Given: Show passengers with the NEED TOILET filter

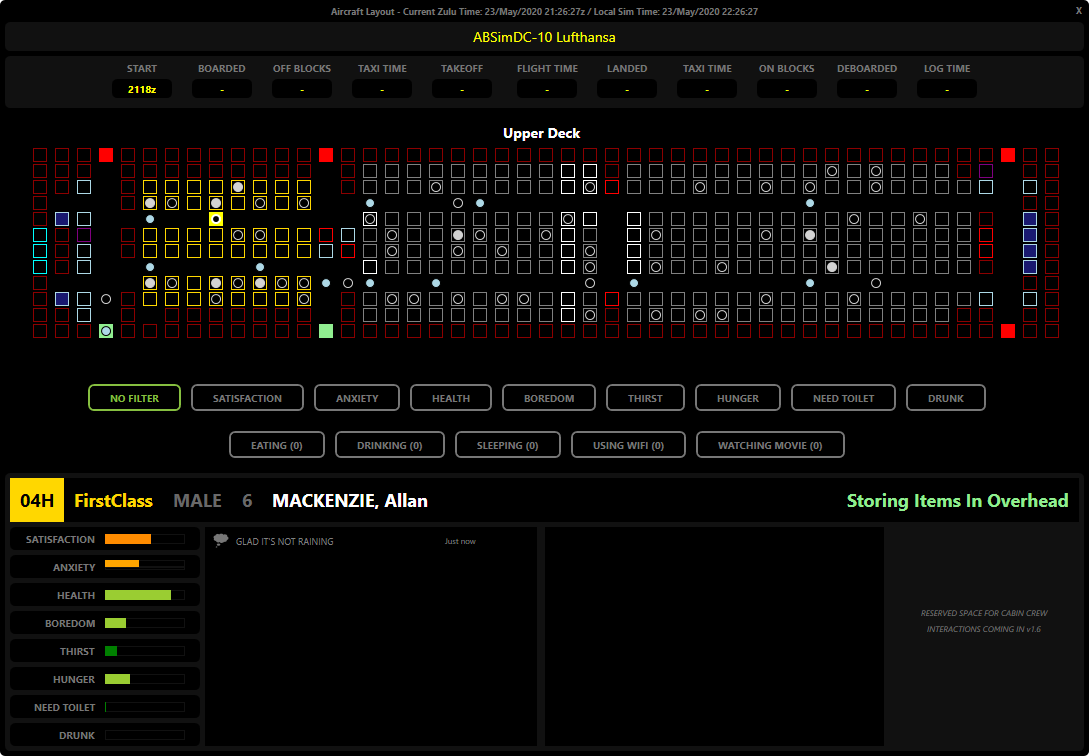Looking at the screenshot, I should coord(843,398).
